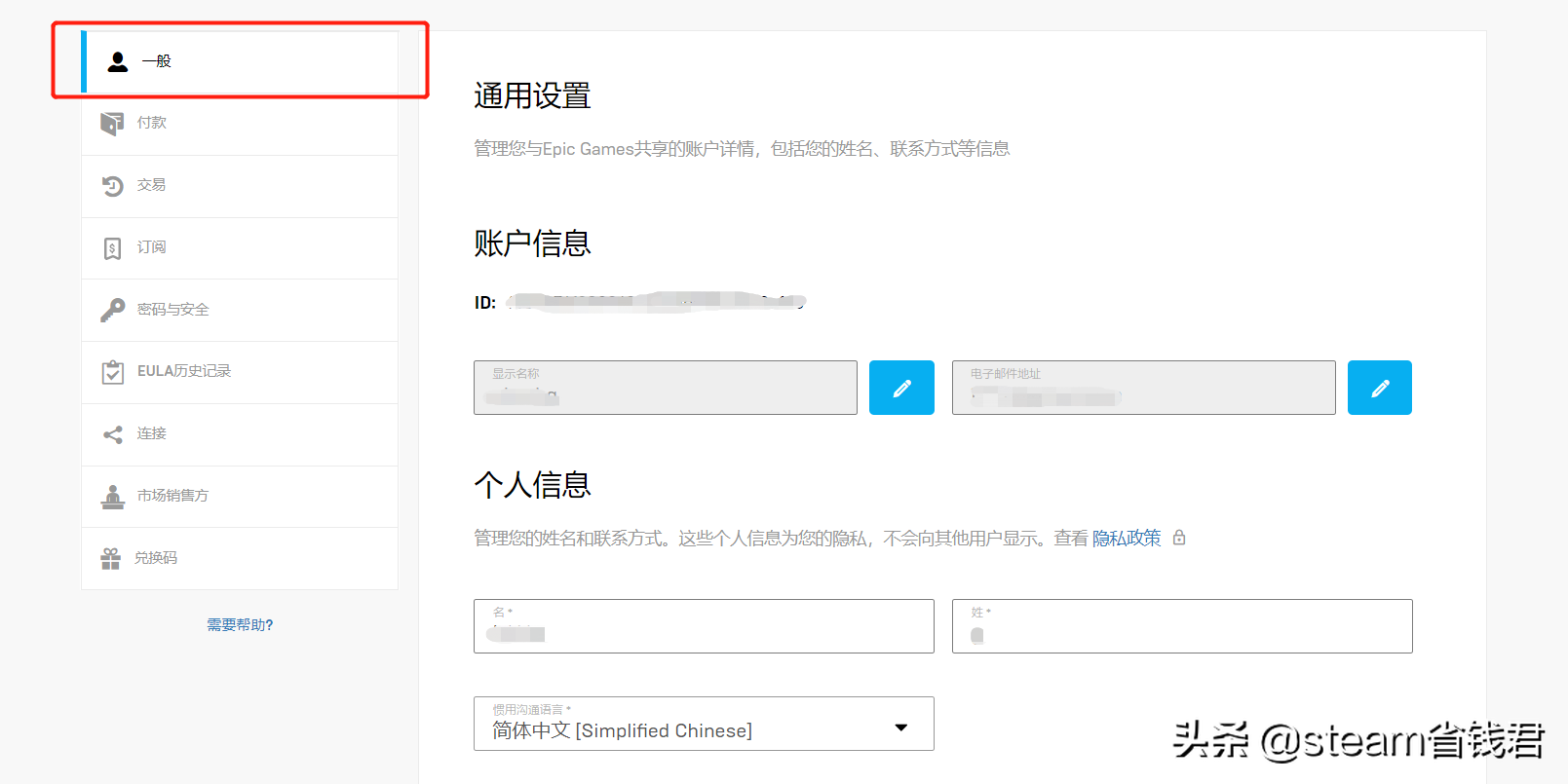Click the clipboard icon for EULA历史记录
This screenshot has height=784, width=1568.
click(x=112, y=372)
